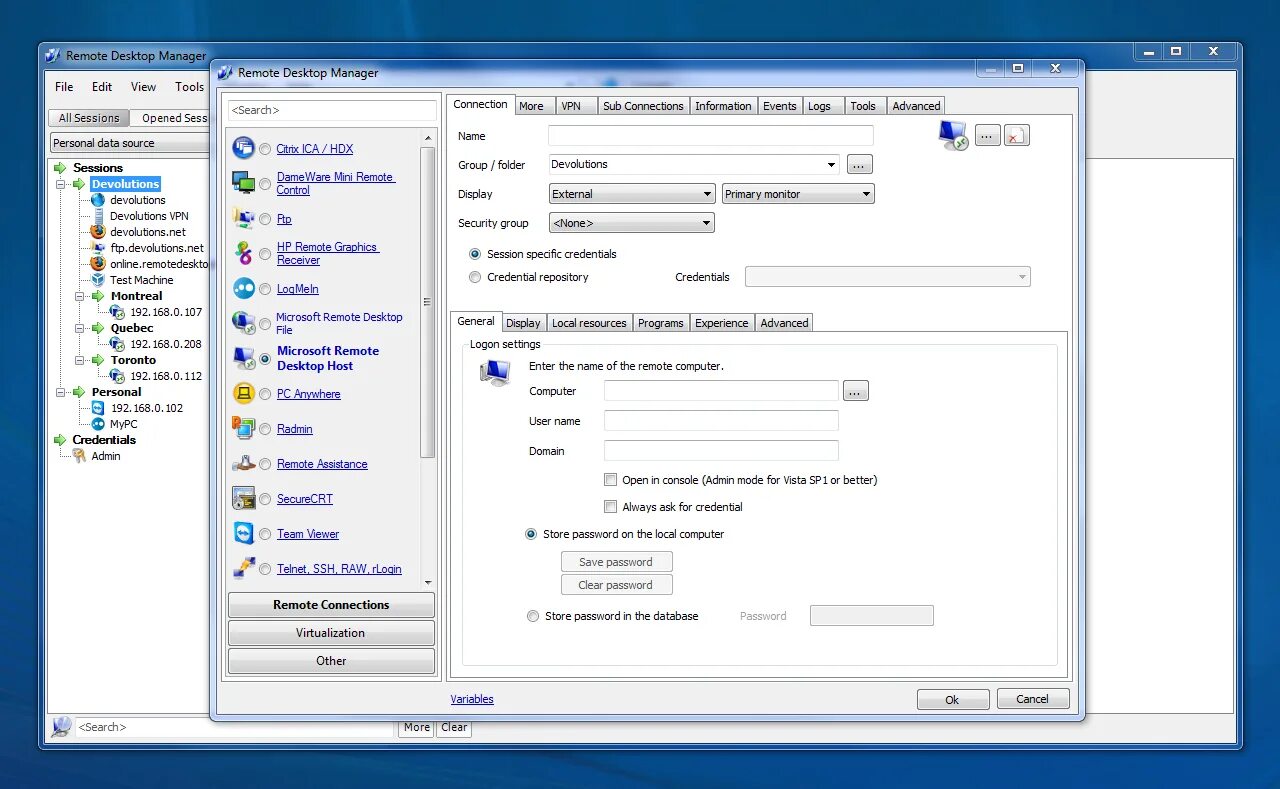Viewport: 1280px width, 789px height.
Task: Open the Primary monitor dropdown
Action: click(798, 194)
